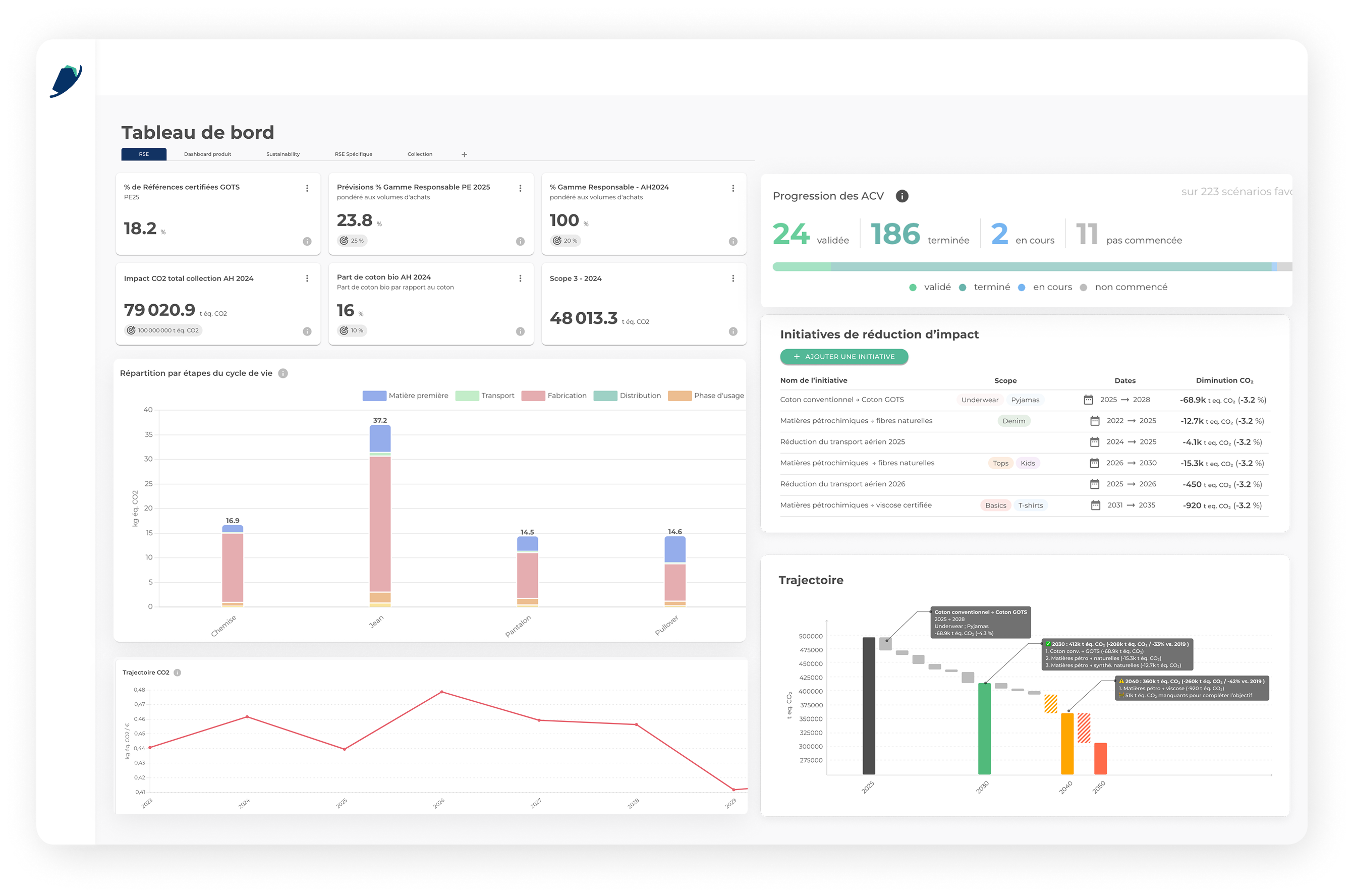
Task: Select the RSE tab
Action: click(x=144, y=154)
